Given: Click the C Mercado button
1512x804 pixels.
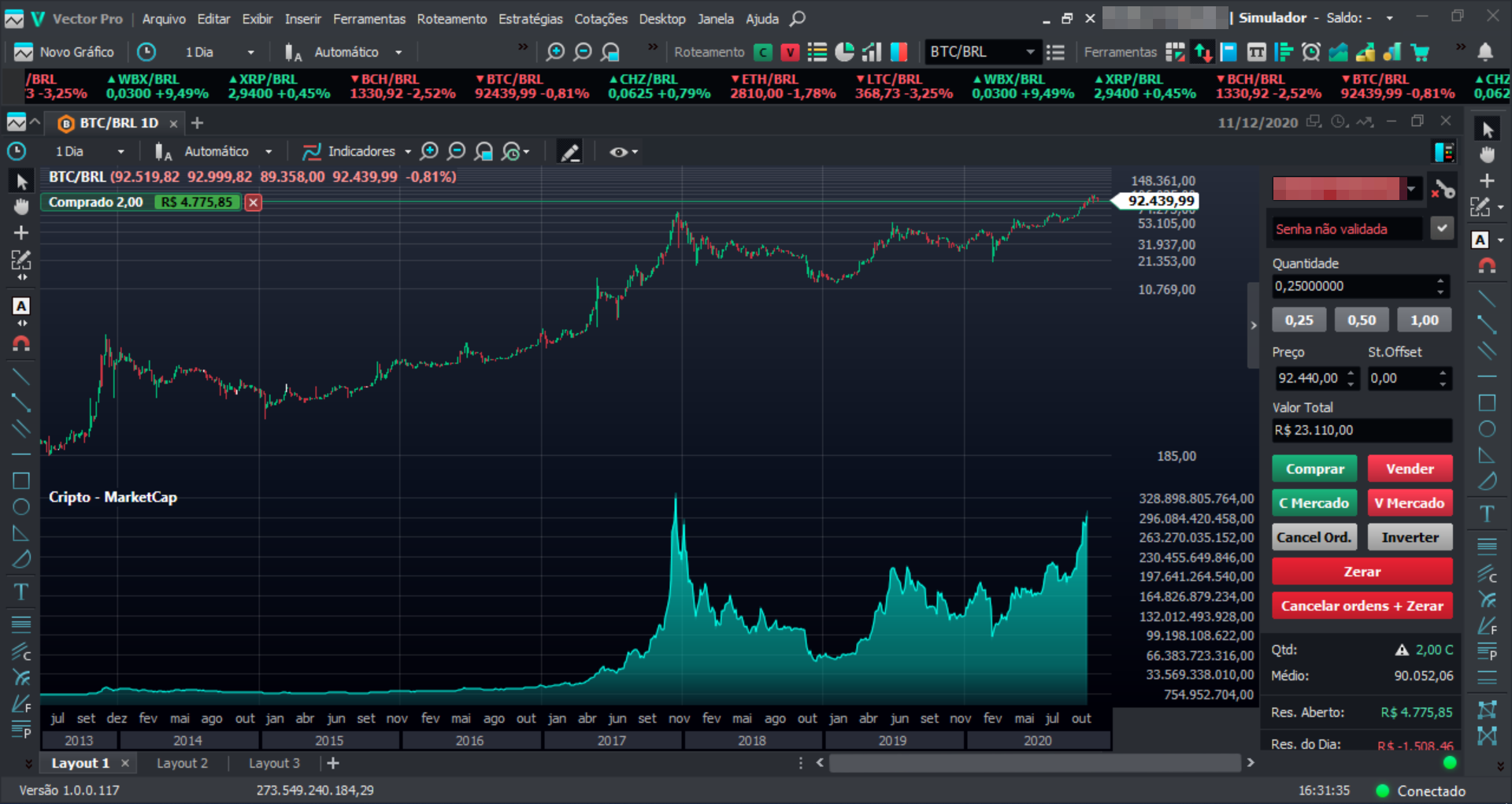Looking at the screenshot, I should (x=1314, y=503).
